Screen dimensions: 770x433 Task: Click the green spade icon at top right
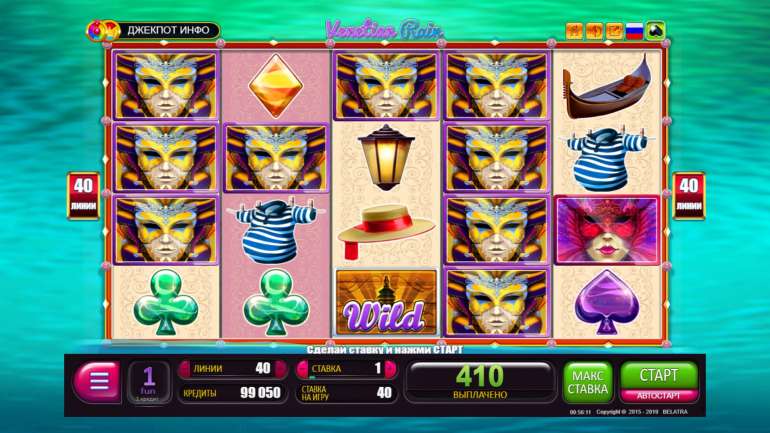[656, 31]
